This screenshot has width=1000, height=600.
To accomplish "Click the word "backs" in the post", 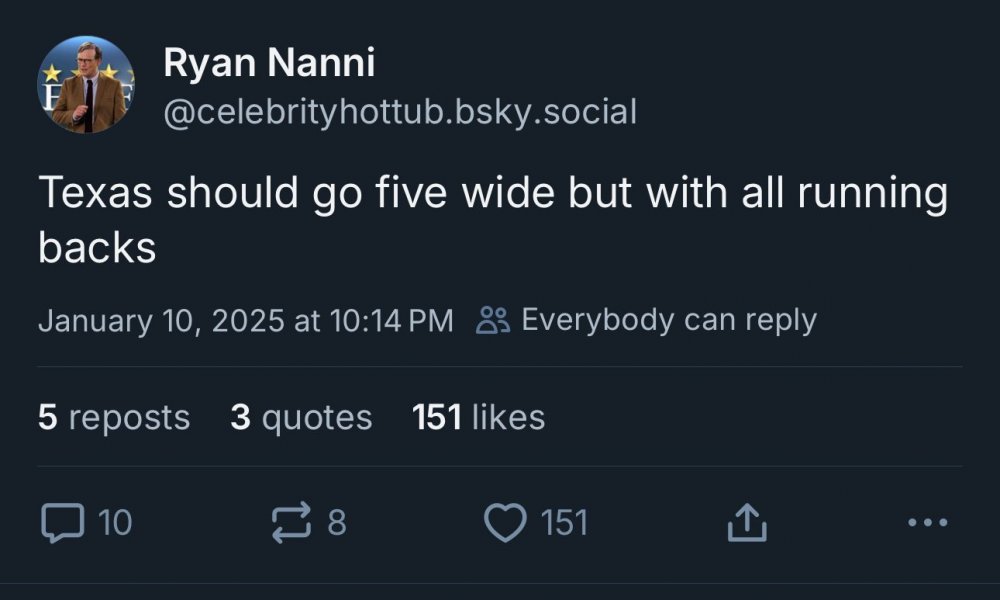I will 97,248.
